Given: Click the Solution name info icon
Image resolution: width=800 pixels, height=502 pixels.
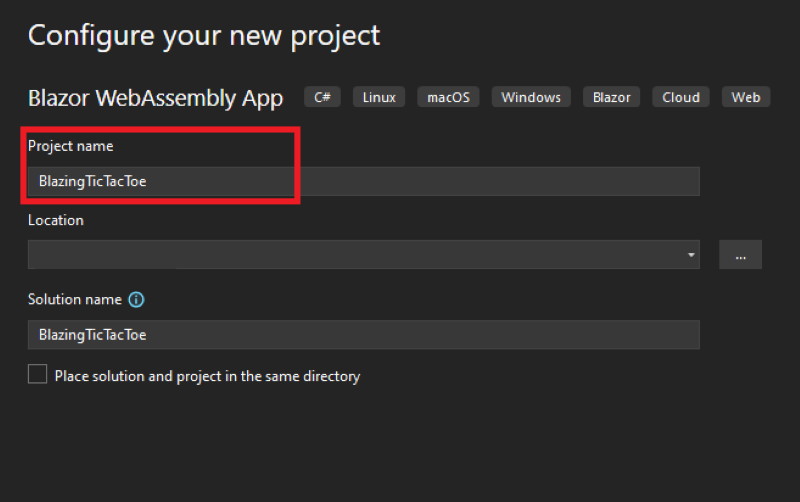Looking at the screenshot, I should pos(137,299).
